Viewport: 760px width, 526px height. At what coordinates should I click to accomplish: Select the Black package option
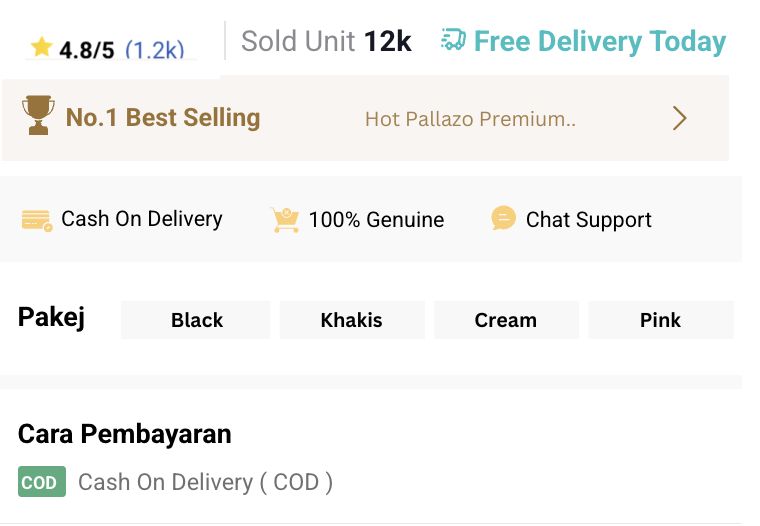click(x=196, y=319)
